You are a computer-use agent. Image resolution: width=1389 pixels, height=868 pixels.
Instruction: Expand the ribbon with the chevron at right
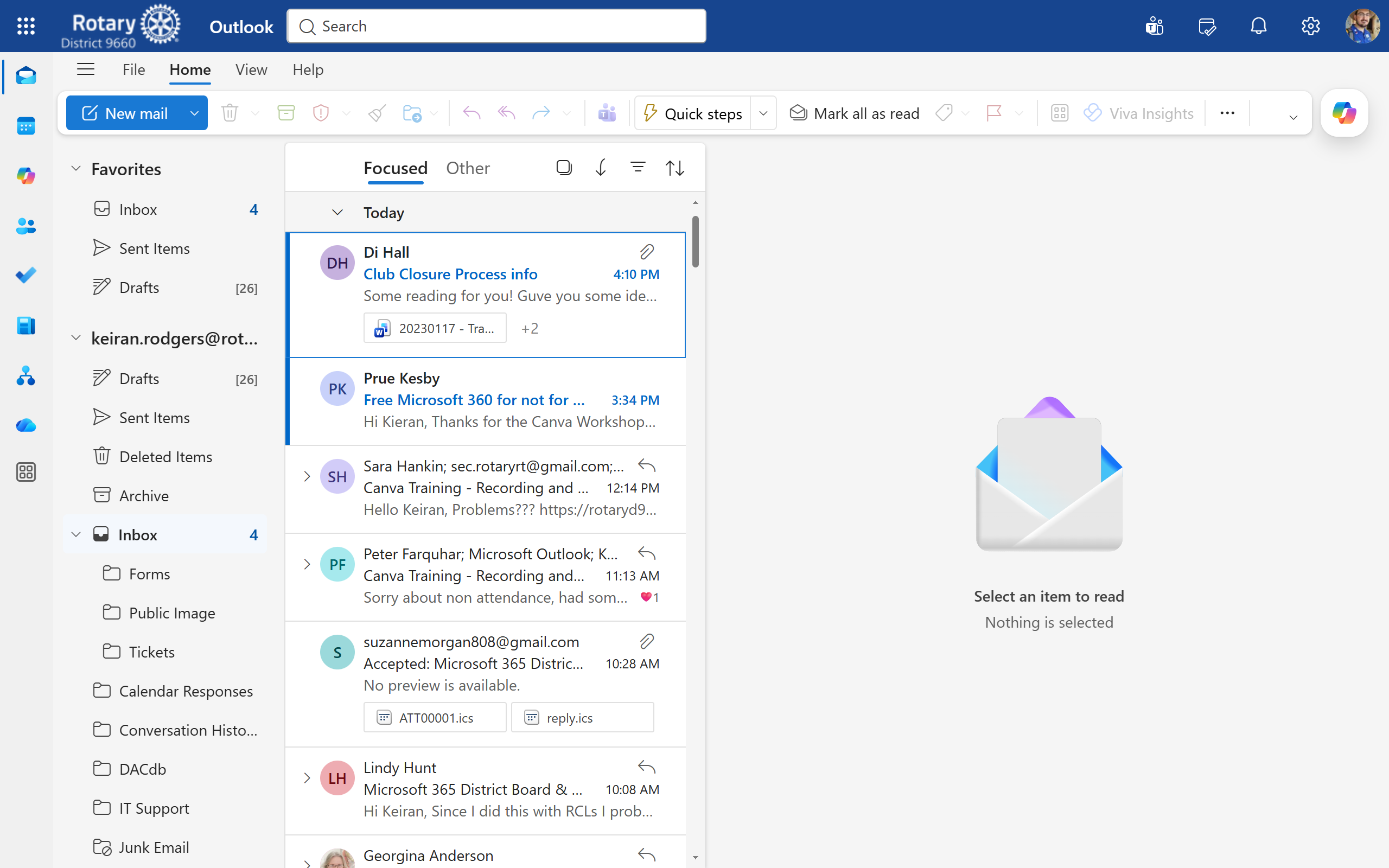[1293, 117]
